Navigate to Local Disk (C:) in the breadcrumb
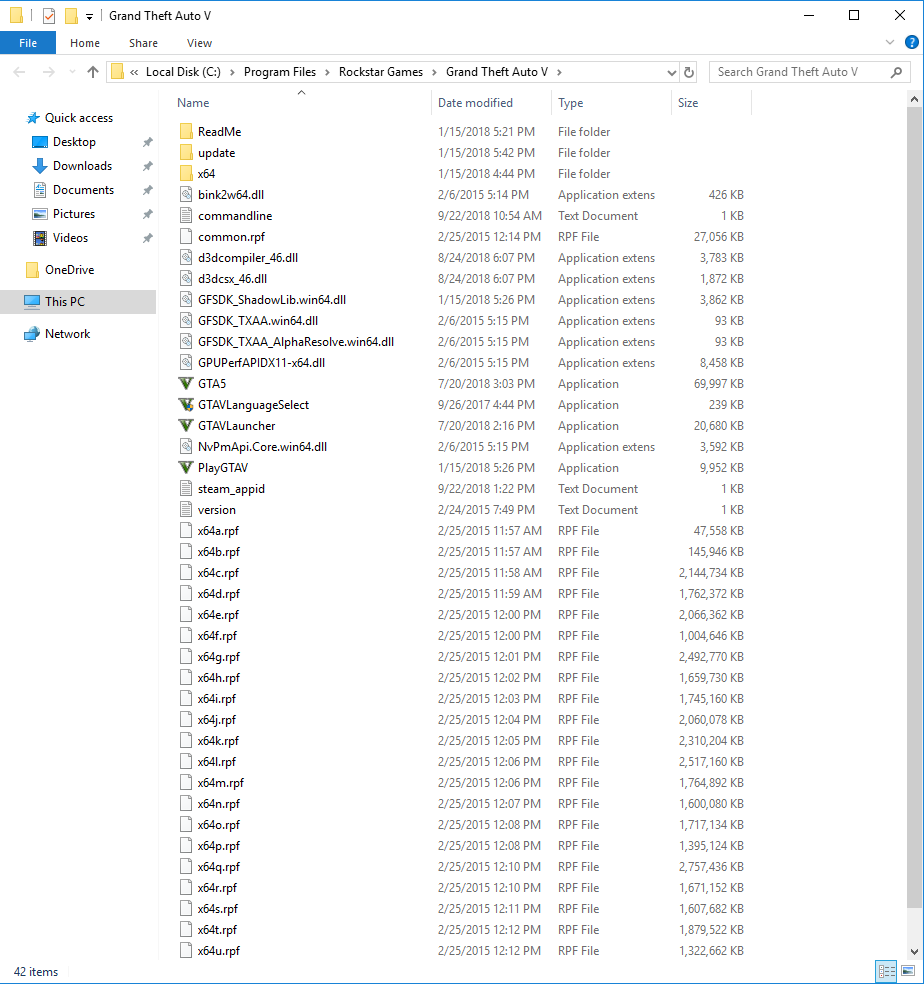 pyautogui.click(x=183, y=72)
